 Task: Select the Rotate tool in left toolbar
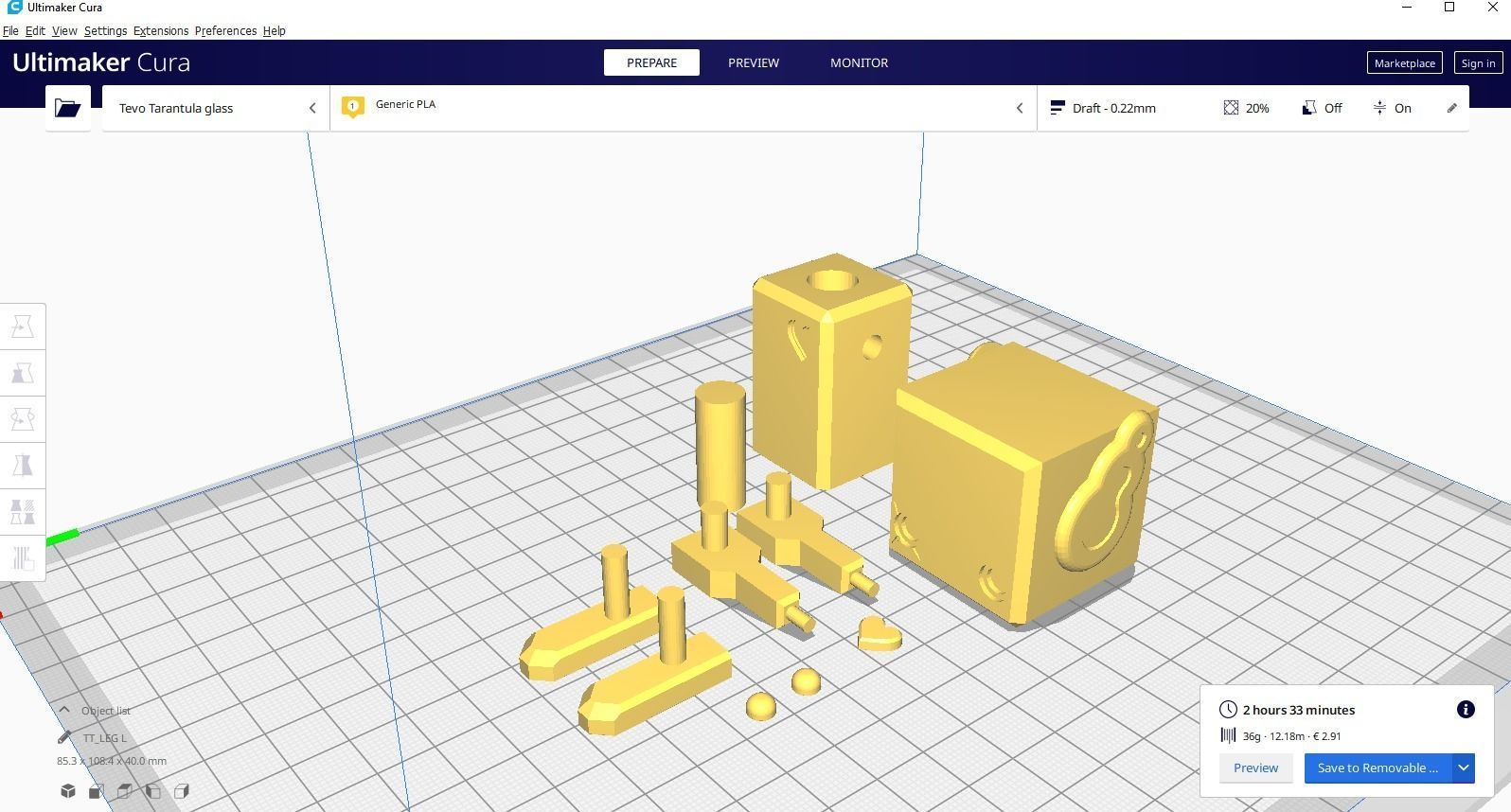(23, 419)
